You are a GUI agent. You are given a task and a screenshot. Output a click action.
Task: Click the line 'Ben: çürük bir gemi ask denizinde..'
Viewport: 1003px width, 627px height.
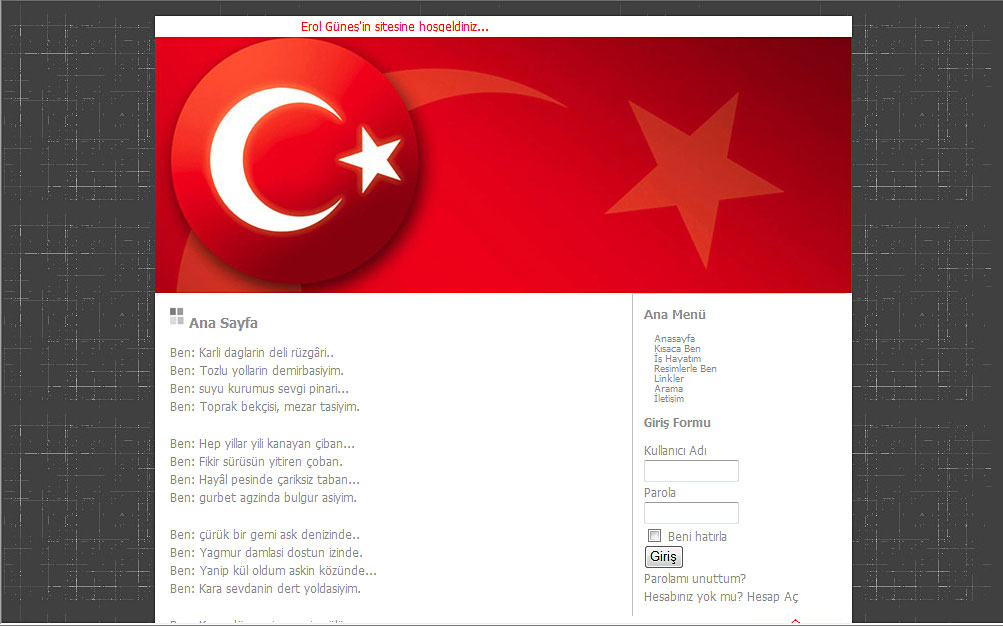265,534
